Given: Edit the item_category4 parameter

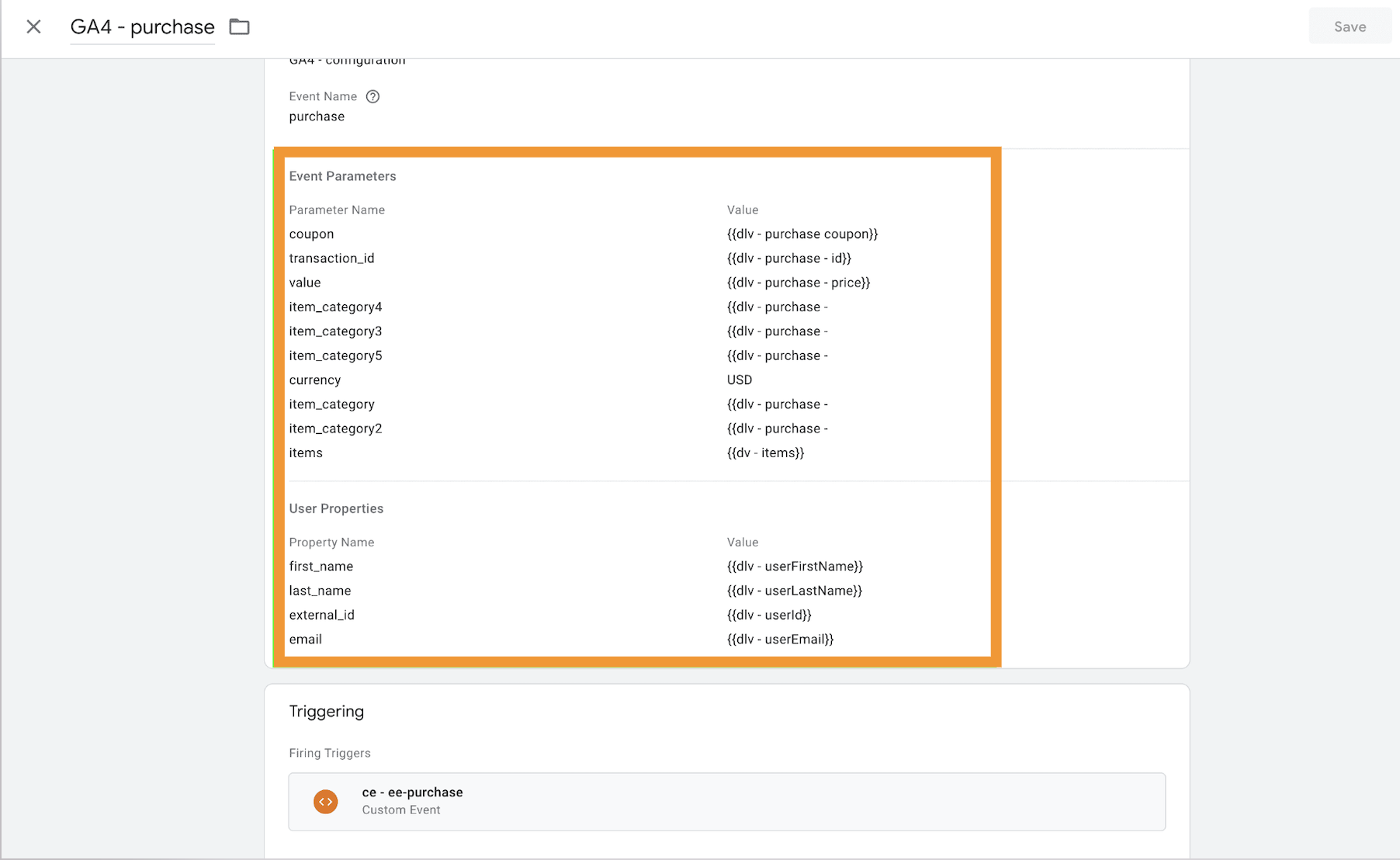Looking at the screenshot, I should (335, 307).
